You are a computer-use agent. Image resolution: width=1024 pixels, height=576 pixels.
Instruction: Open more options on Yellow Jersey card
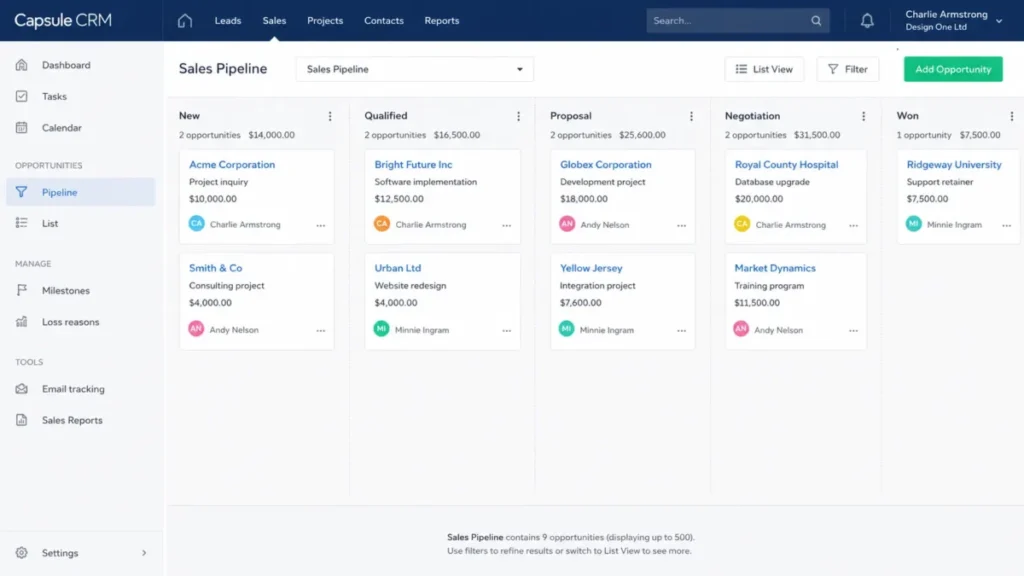click(x=681, y=330)
